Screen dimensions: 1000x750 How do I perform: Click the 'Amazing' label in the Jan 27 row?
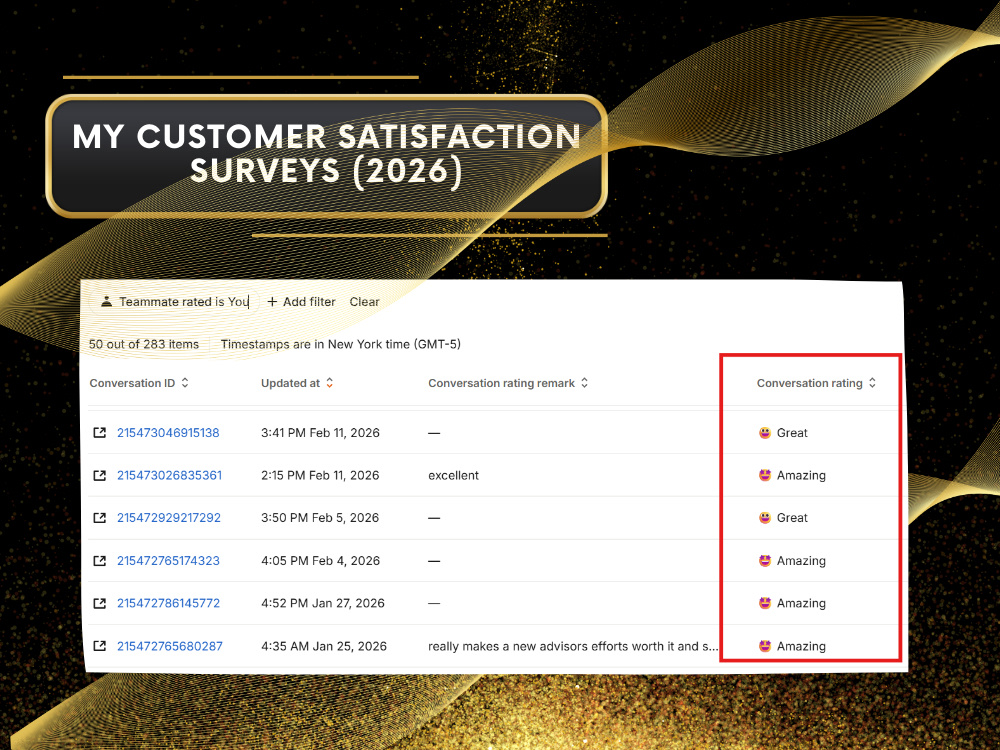click(801, 603)
